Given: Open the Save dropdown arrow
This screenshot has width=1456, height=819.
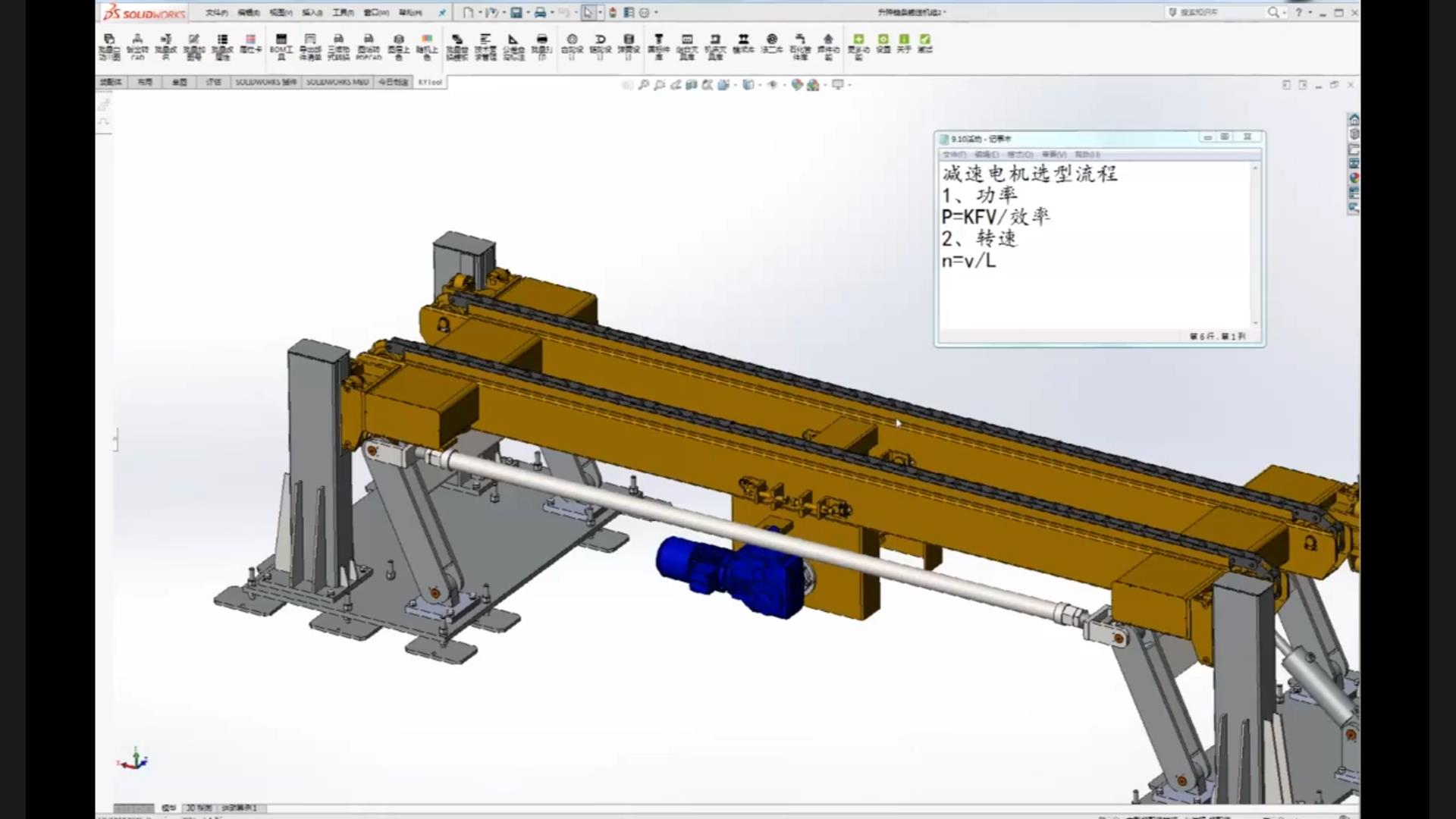Looking at the screenshot, I should [527, 13].
